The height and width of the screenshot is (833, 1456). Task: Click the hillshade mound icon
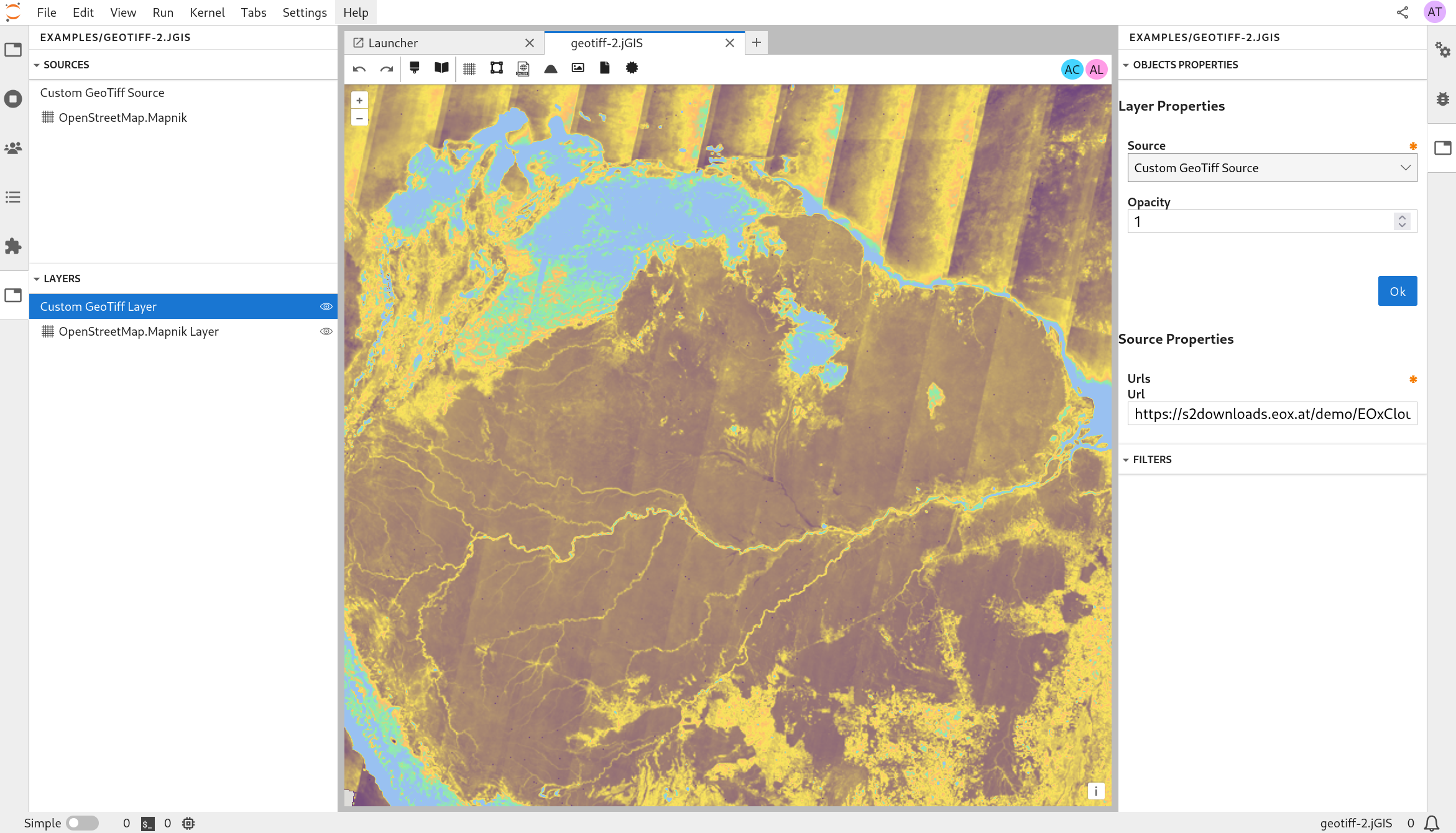pyautogui.click(x=550, y=68)
